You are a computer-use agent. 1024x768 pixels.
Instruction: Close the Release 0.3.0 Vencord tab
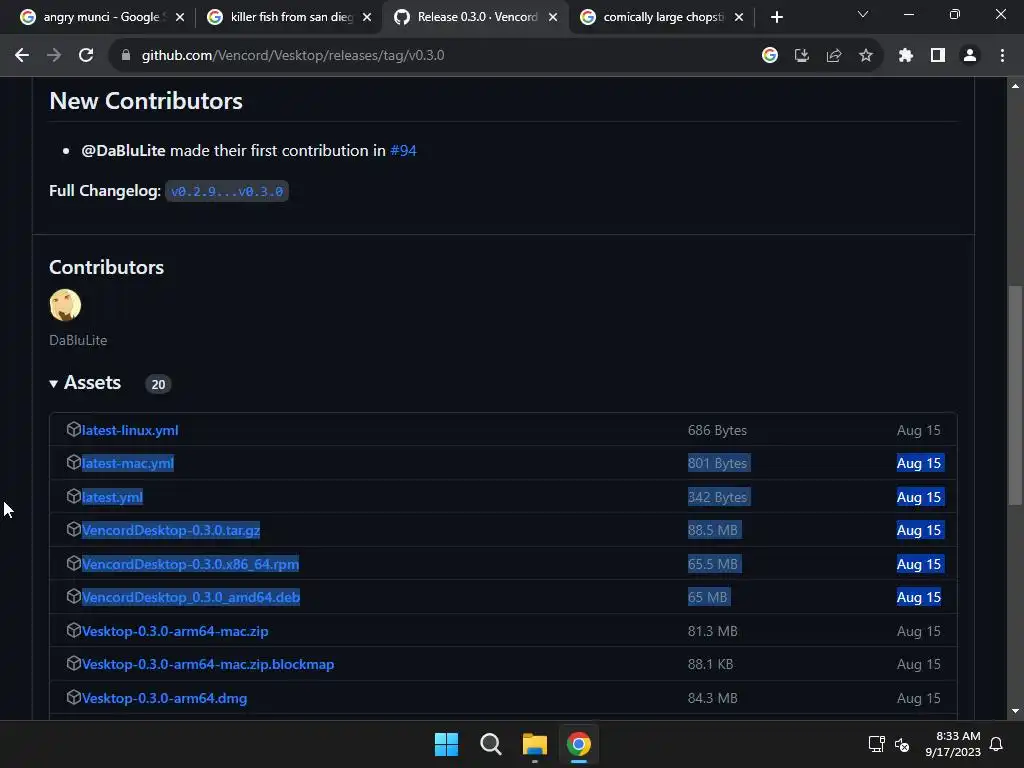tap(553, 17)
